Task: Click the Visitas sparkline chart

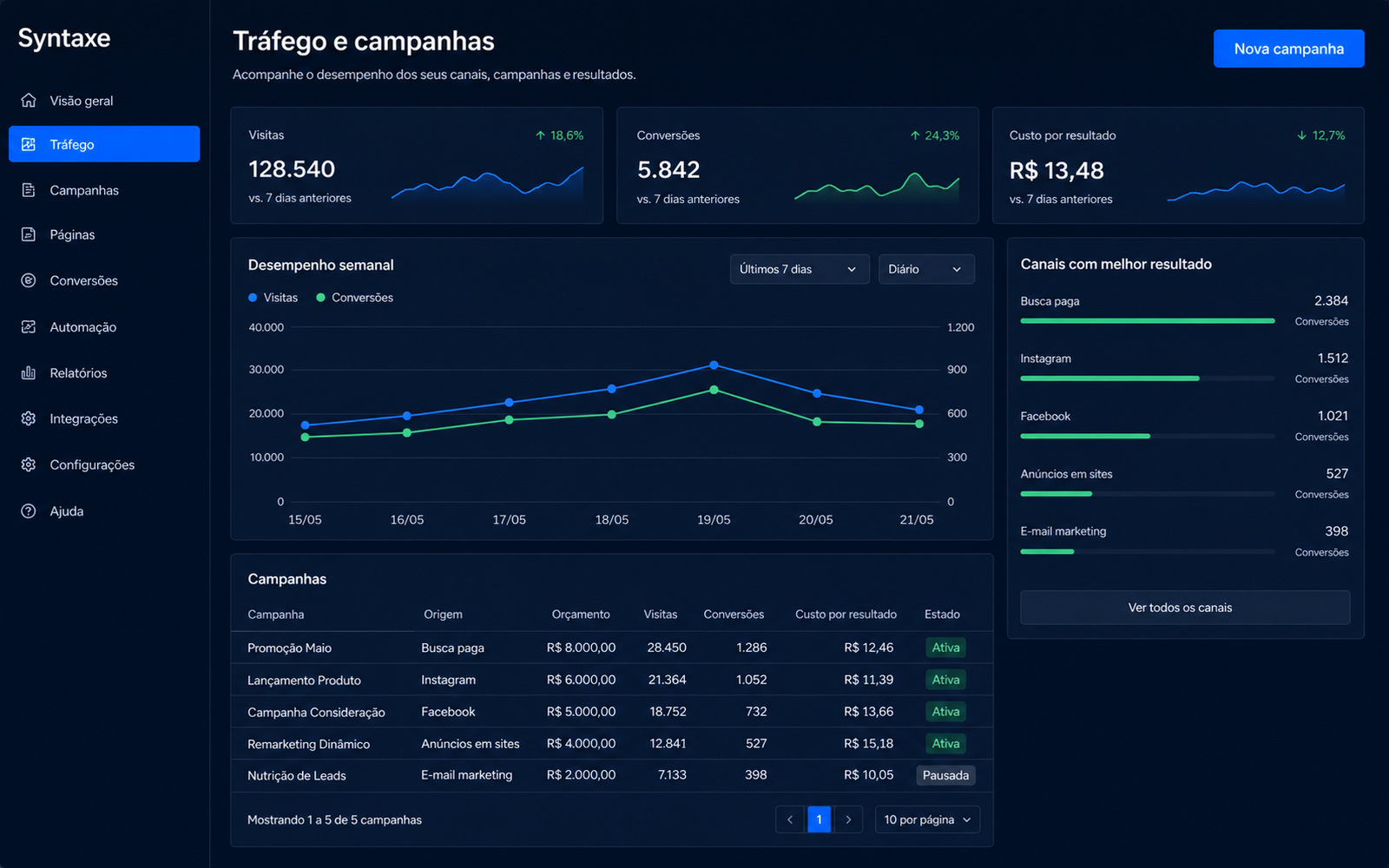Action: pos(487,183)
